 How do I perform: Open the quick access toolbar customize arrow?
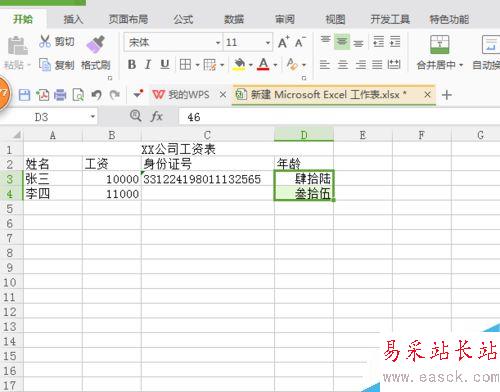138,95
